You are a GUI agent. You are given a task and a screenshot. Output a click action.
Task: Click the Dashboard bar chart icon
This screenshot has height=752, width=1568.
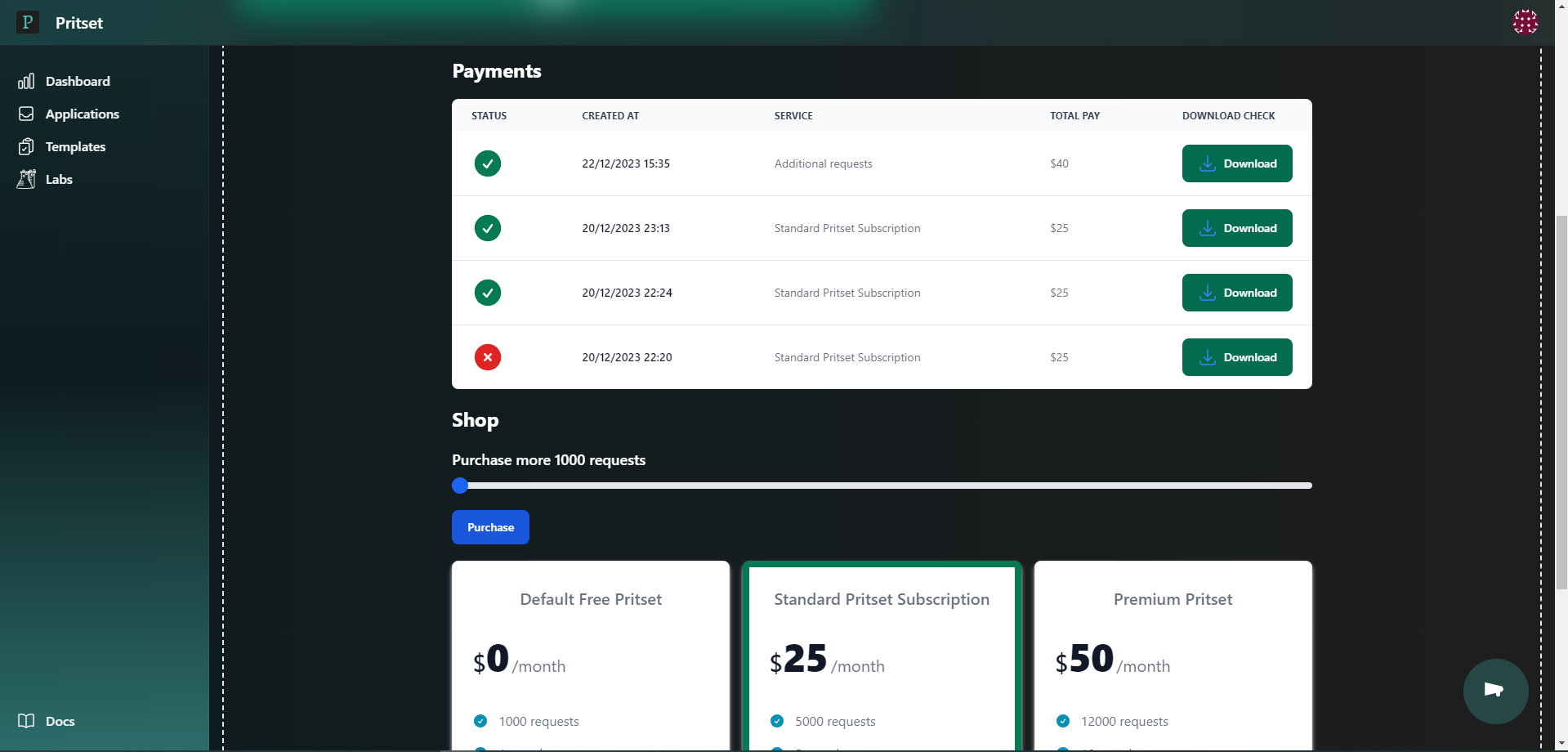[x=26, y=81]
